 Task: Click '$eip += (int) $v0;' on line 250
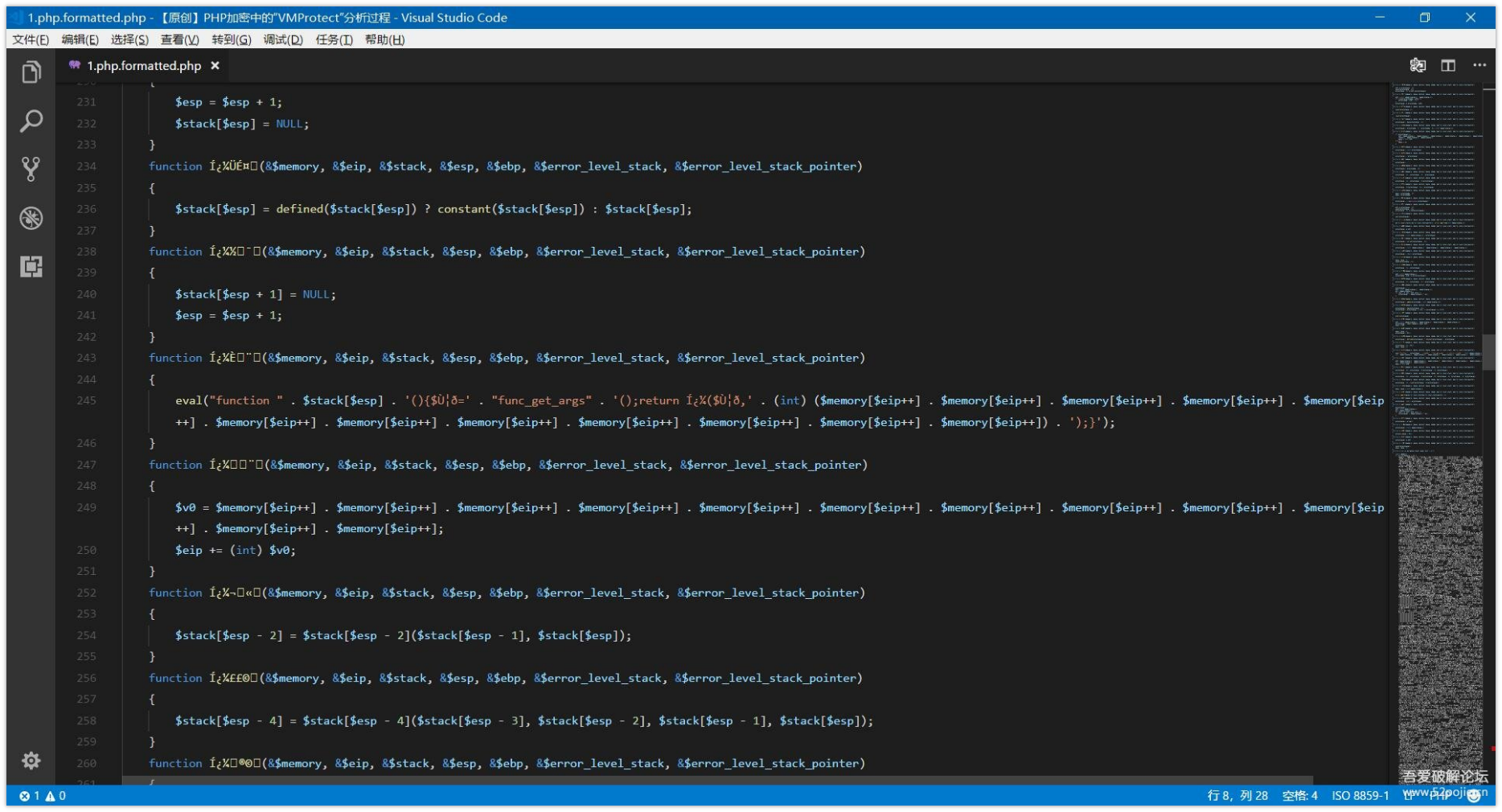click(236, 550)
